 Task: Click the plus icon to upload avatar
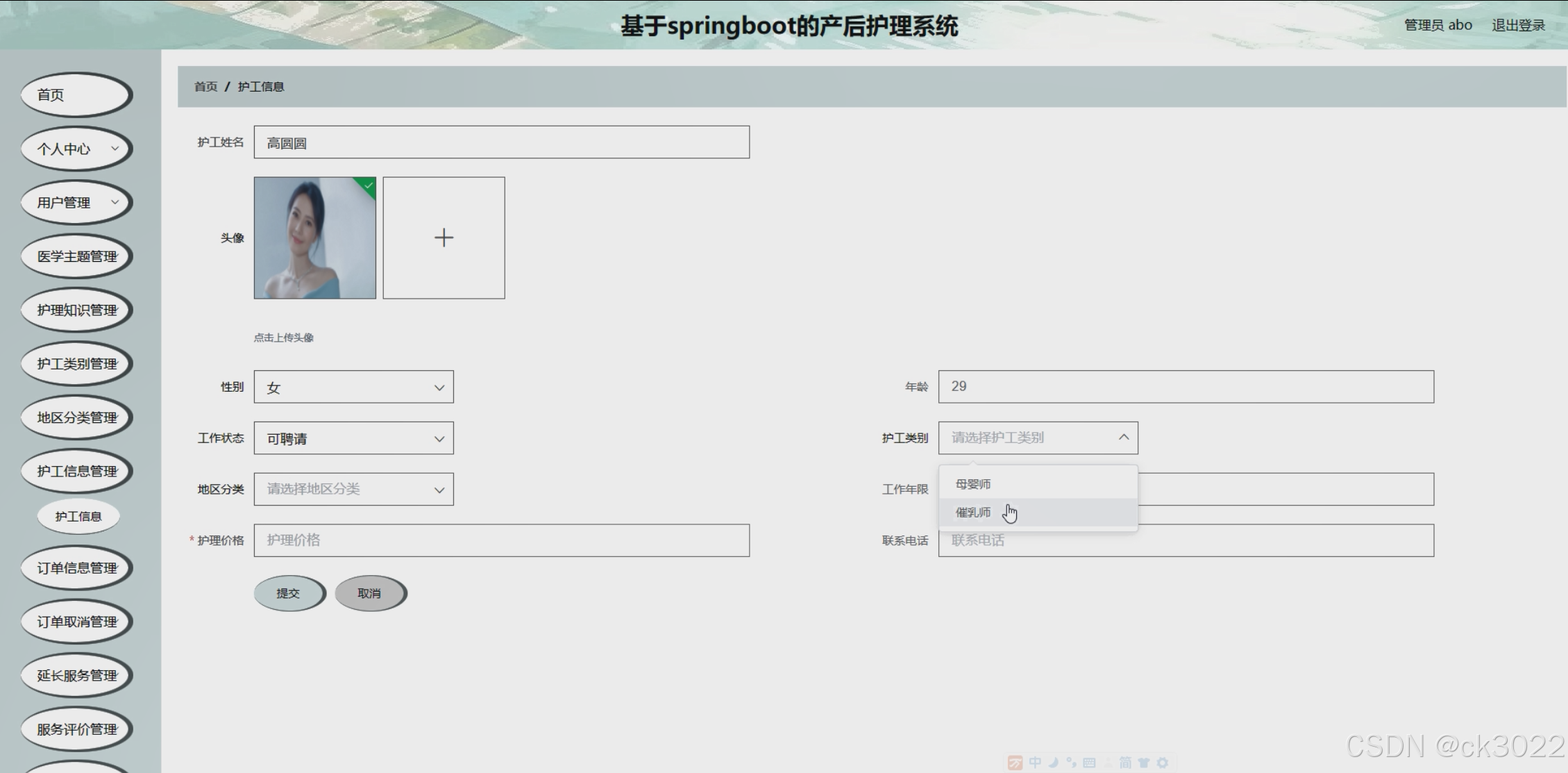pyautogui.click(x=444, y=238)
